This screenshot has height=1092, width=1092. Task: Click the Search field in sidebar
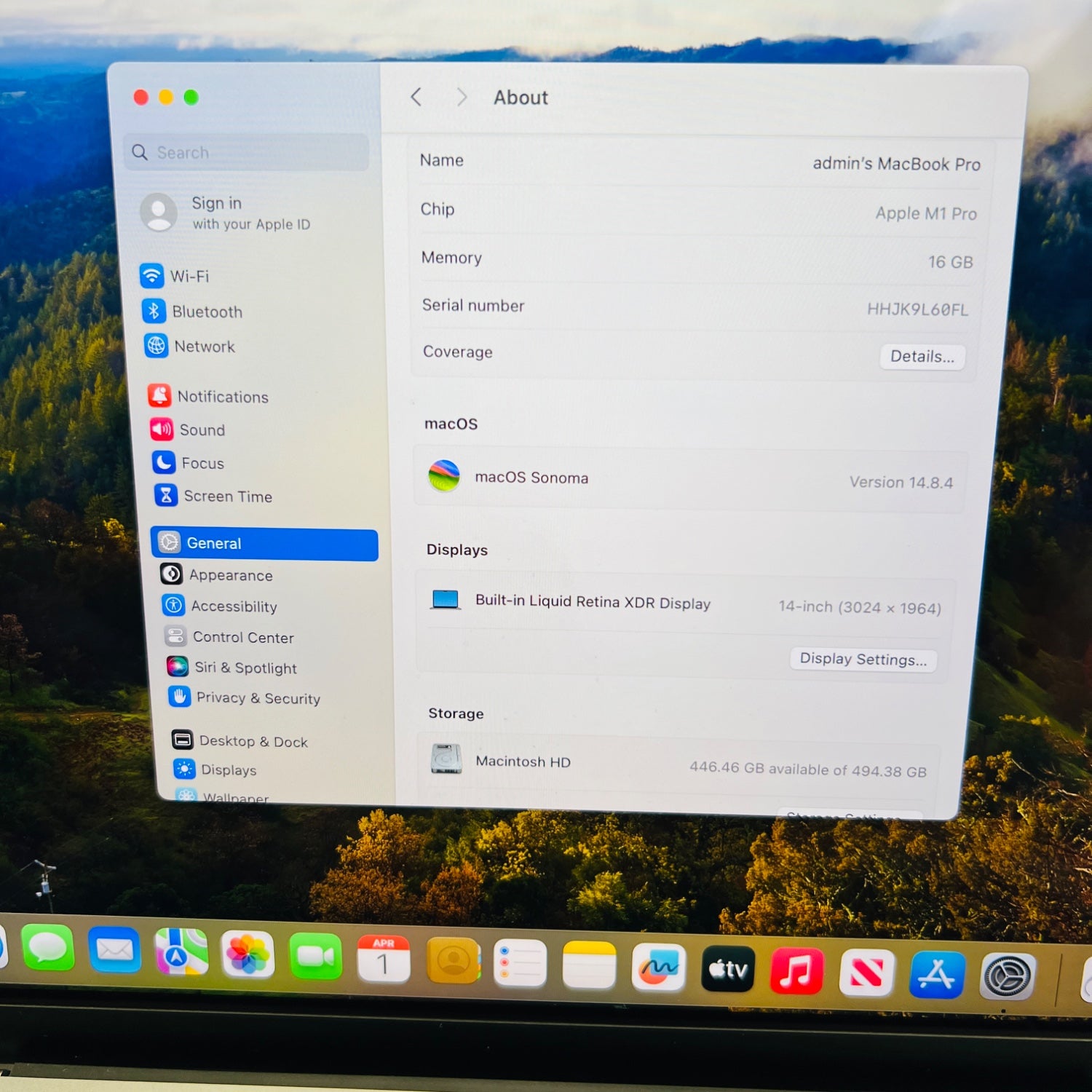248,152
